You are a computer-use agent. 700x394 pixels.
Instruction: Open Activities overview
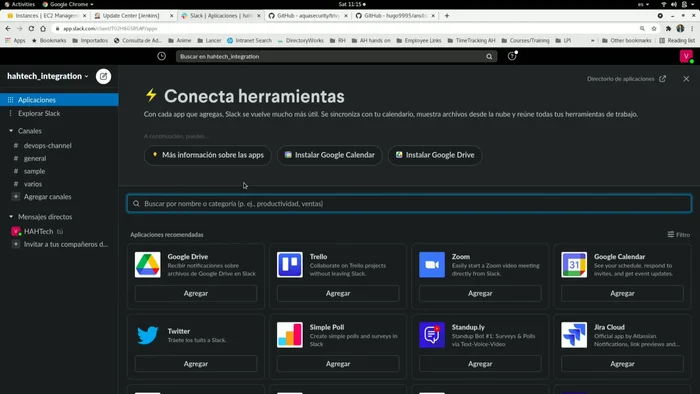(x=19, y=4)
